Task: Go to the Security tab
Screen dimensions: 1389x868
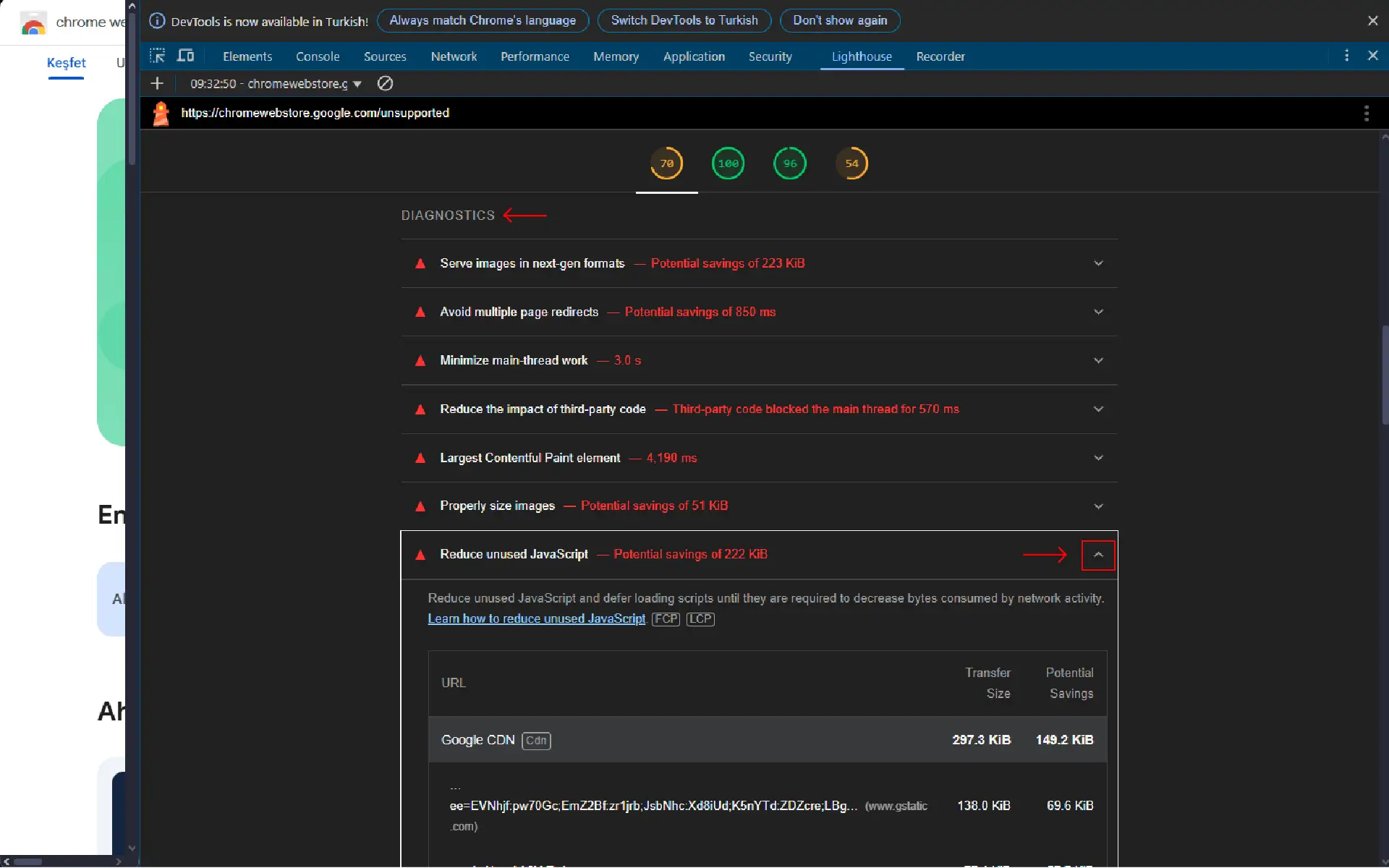Action: [770, 56]
